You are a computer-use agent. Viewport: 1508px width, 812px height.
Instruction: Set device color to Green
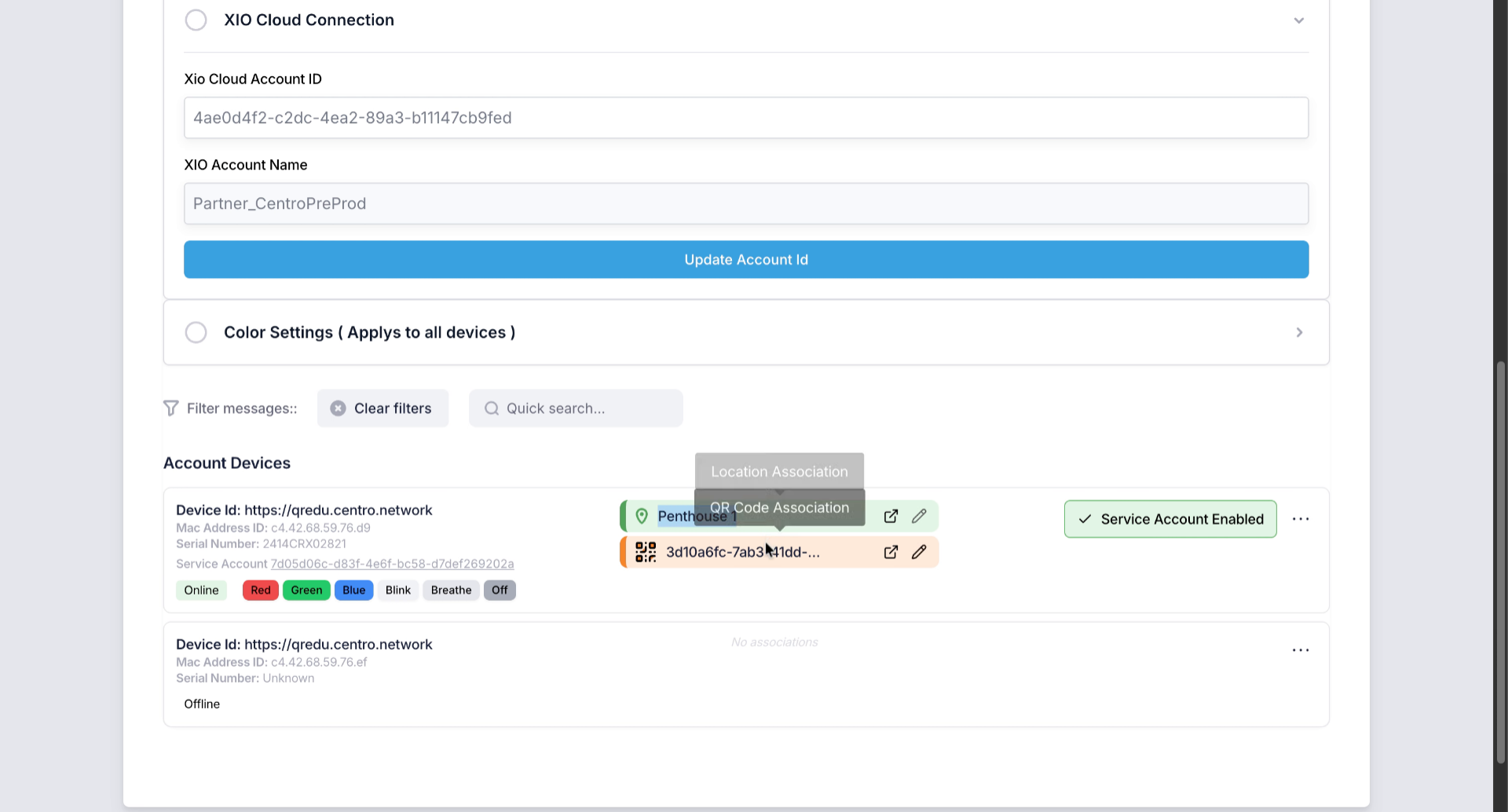coord(306,591)
